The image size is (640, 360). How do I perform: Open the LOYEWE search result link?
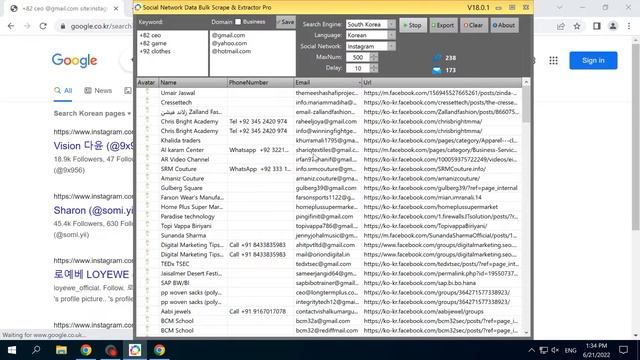click(91, 274)
